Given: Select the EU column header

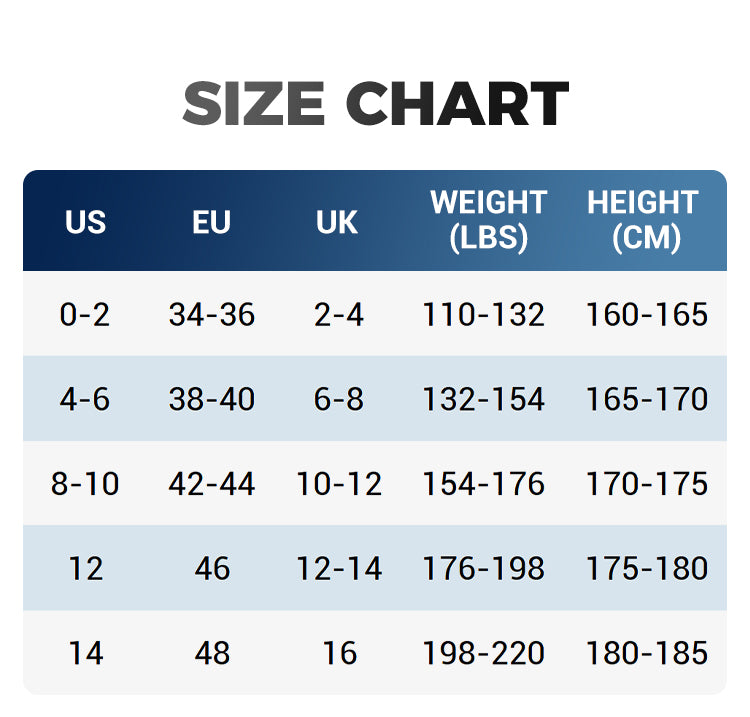Looking at the screenshot, I should 211,222.
